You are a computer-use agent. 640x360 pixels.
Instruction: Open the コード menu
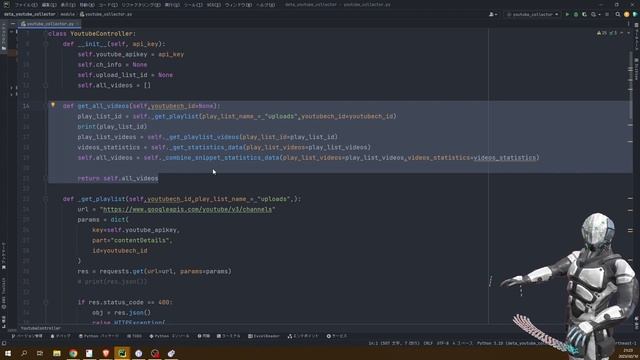click(x=108, y=4)
